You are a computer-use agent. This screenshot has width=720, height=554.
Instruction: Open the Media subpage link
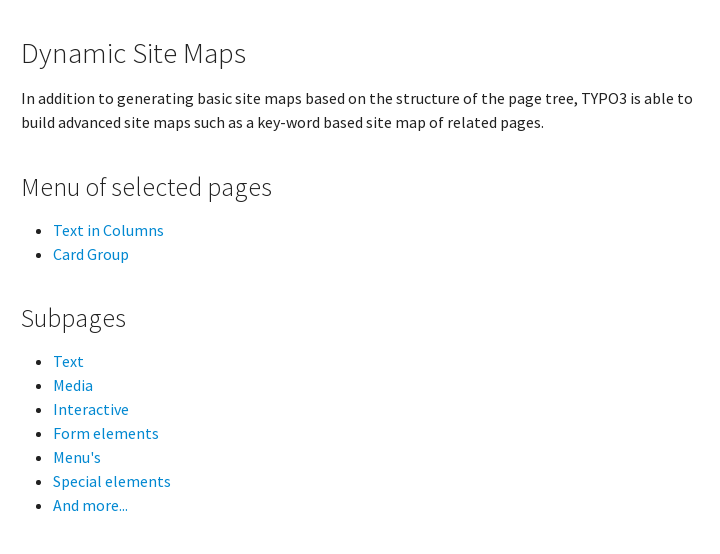[73, 386]
